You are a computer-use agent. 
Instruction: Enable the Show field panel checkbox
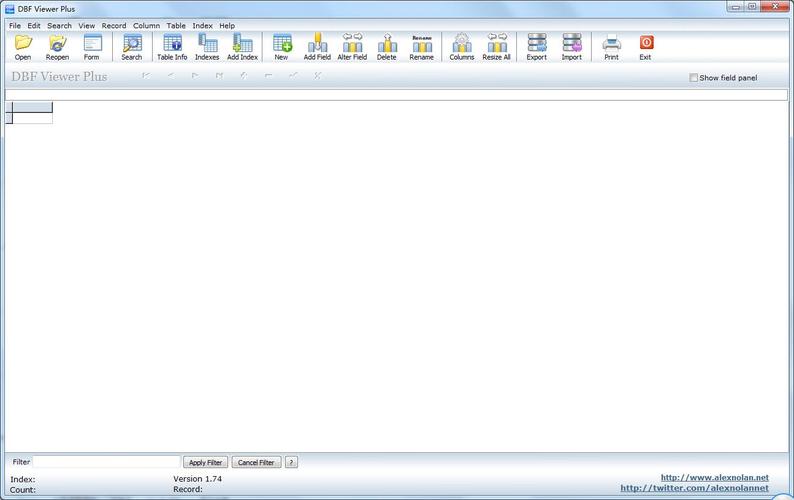pyautogui.click(x=694, y=78)
